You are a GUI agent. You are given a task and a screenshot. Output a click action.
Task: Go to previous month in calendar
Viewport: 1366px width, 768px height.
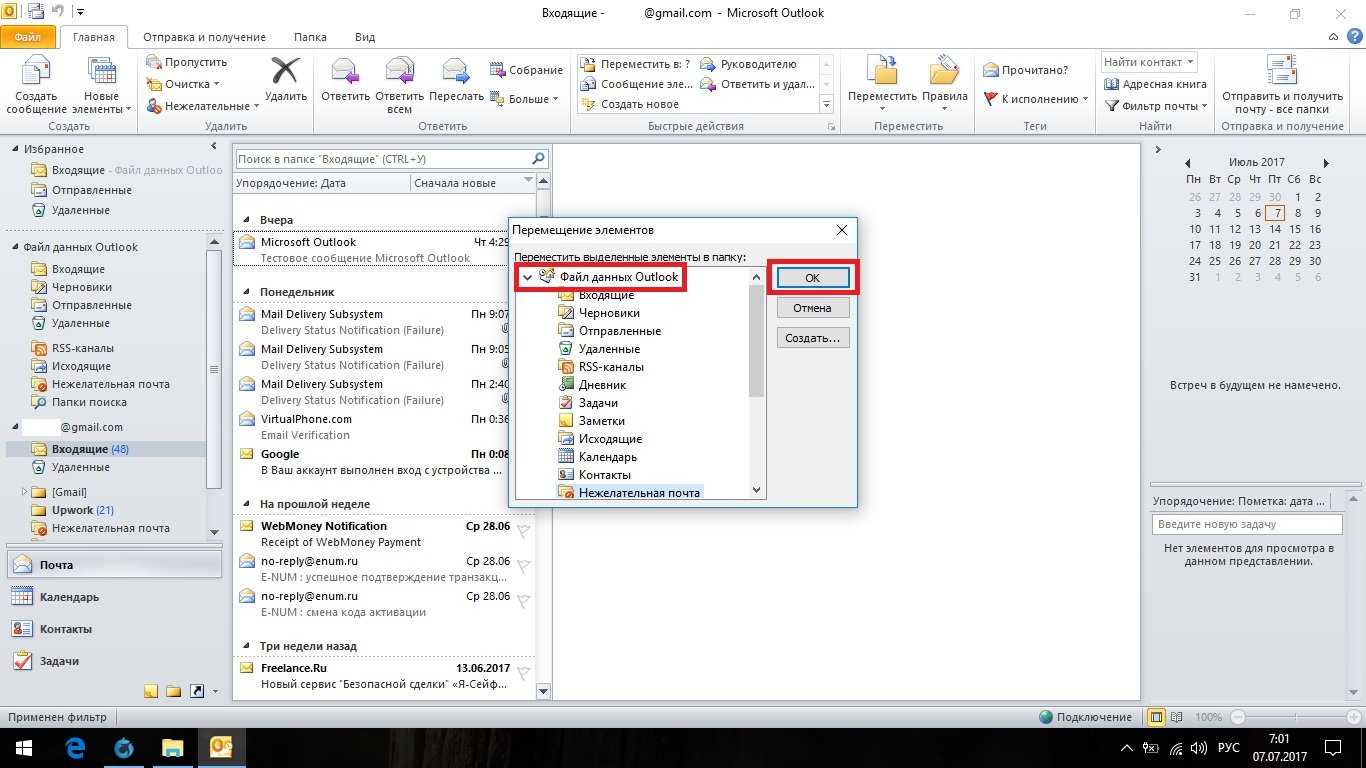coord(1188,162)
